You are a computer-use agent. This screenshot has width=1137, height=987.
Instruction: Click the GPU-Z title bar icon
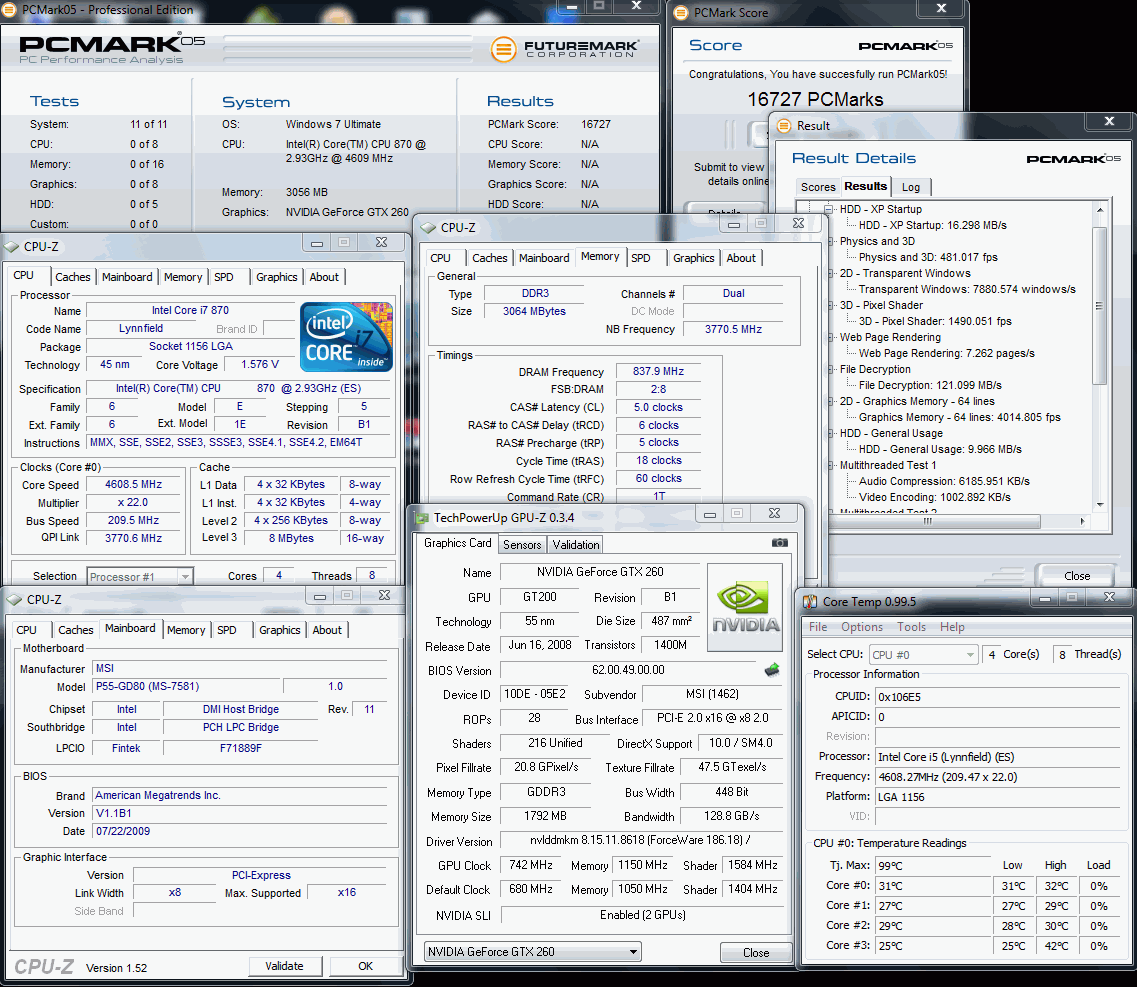point(422,518)
